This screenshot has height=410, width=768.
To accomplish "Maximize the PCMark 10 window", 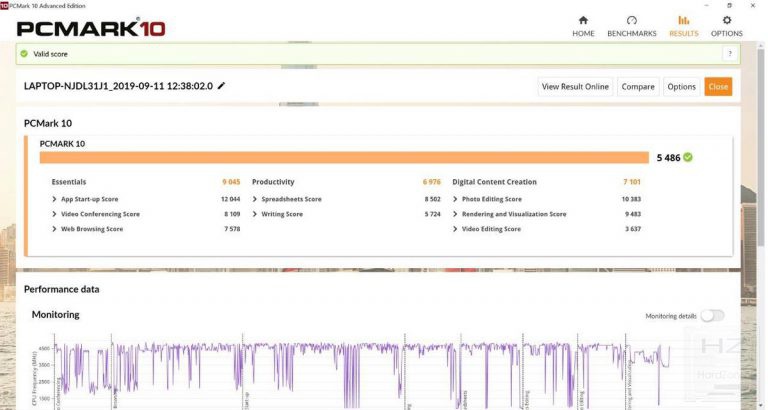I will (729, 5).
